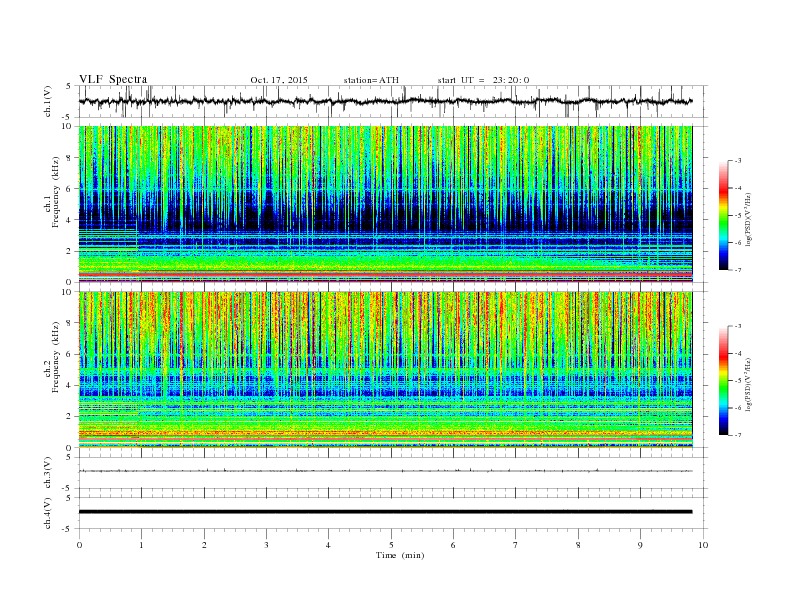
Task: Click the ch.2 spectrogram panel
Action: [385, 370]
